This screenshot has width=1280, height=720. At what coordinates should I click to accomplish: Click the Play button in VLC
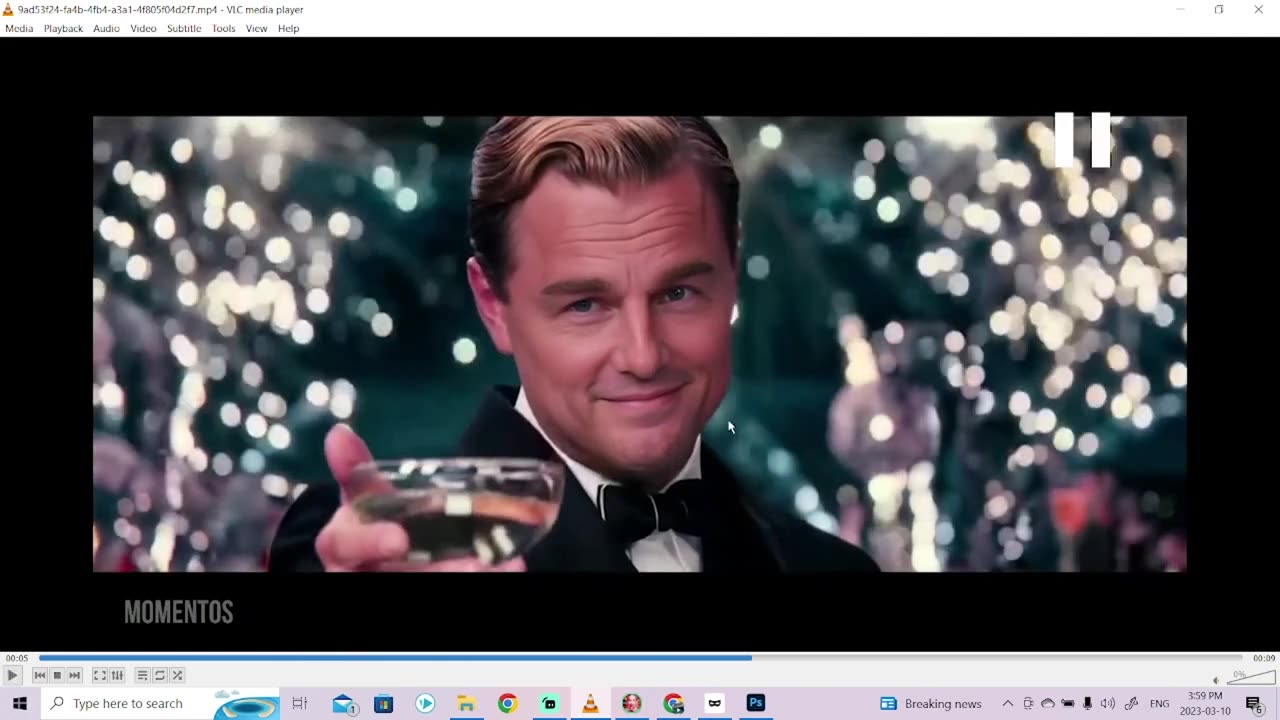[12, 676]
